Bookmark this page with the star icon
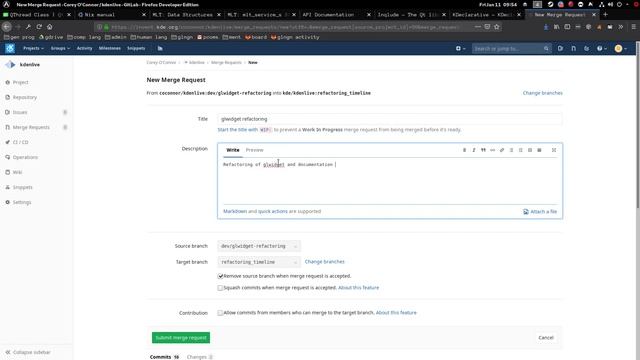The image size is (640, 360). point(497,27)
